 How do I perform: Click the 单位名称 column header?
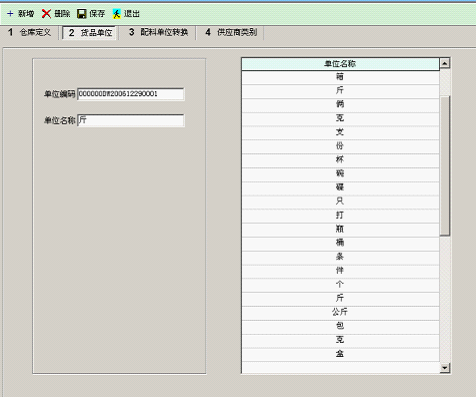click(340, 64)
